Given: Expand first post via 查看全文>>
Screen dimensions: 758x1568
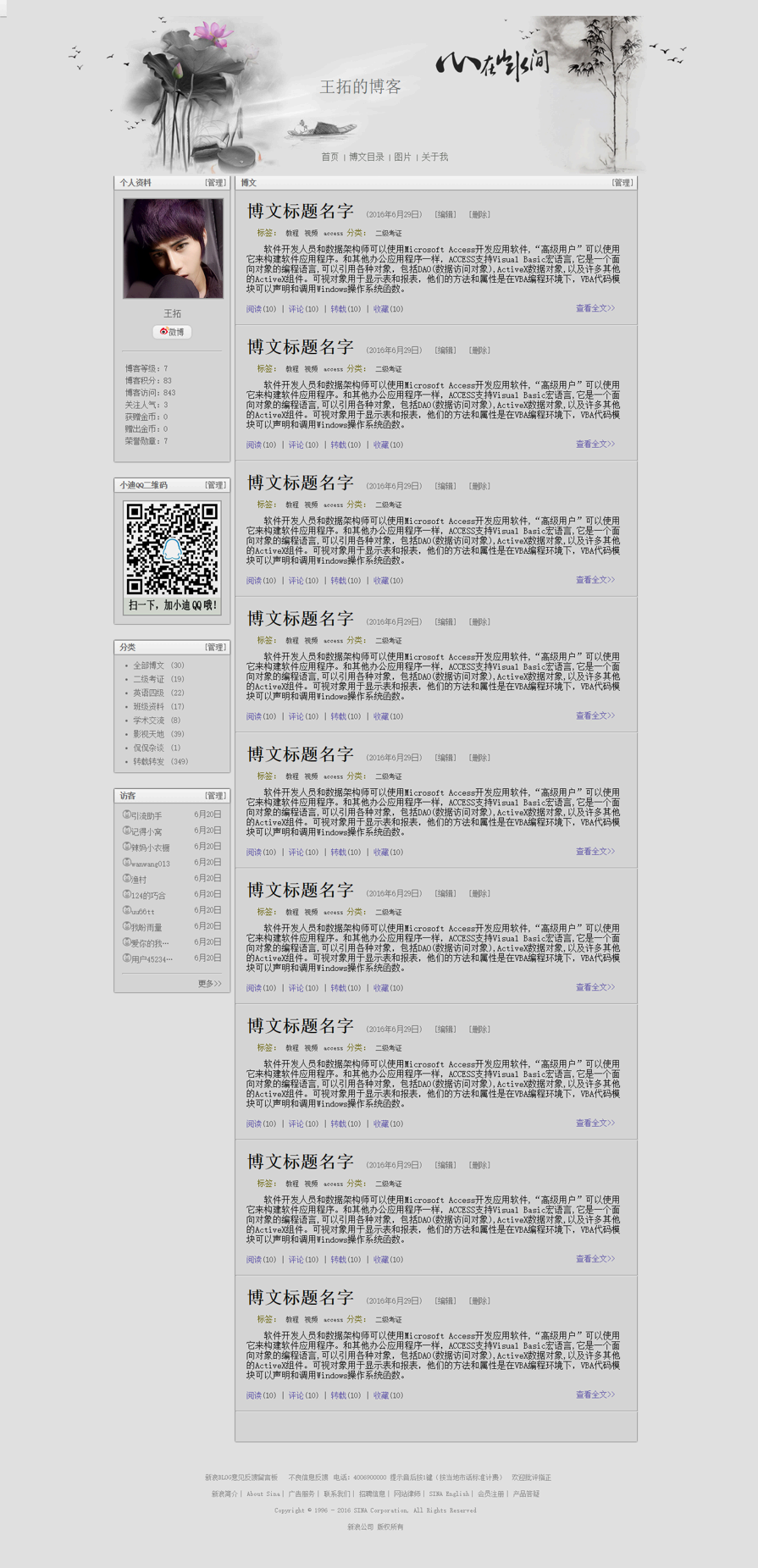Looking at the screenshot, I should point(595,308).
